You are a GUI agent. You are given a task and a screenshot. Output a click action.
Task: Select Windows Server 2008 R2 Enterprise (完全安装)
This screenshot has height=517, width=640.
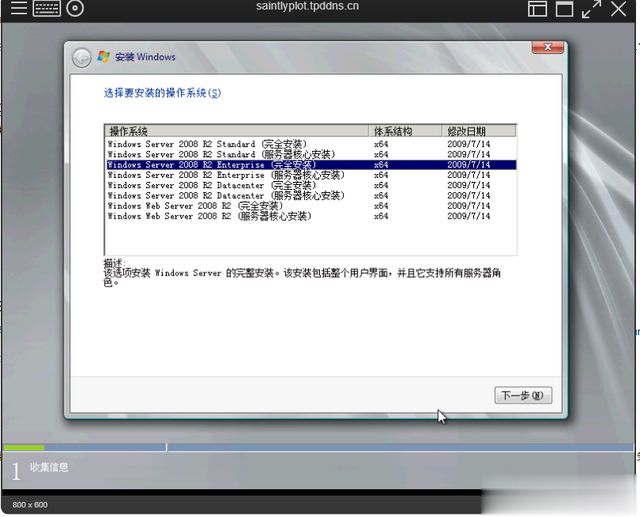point(311,164)
